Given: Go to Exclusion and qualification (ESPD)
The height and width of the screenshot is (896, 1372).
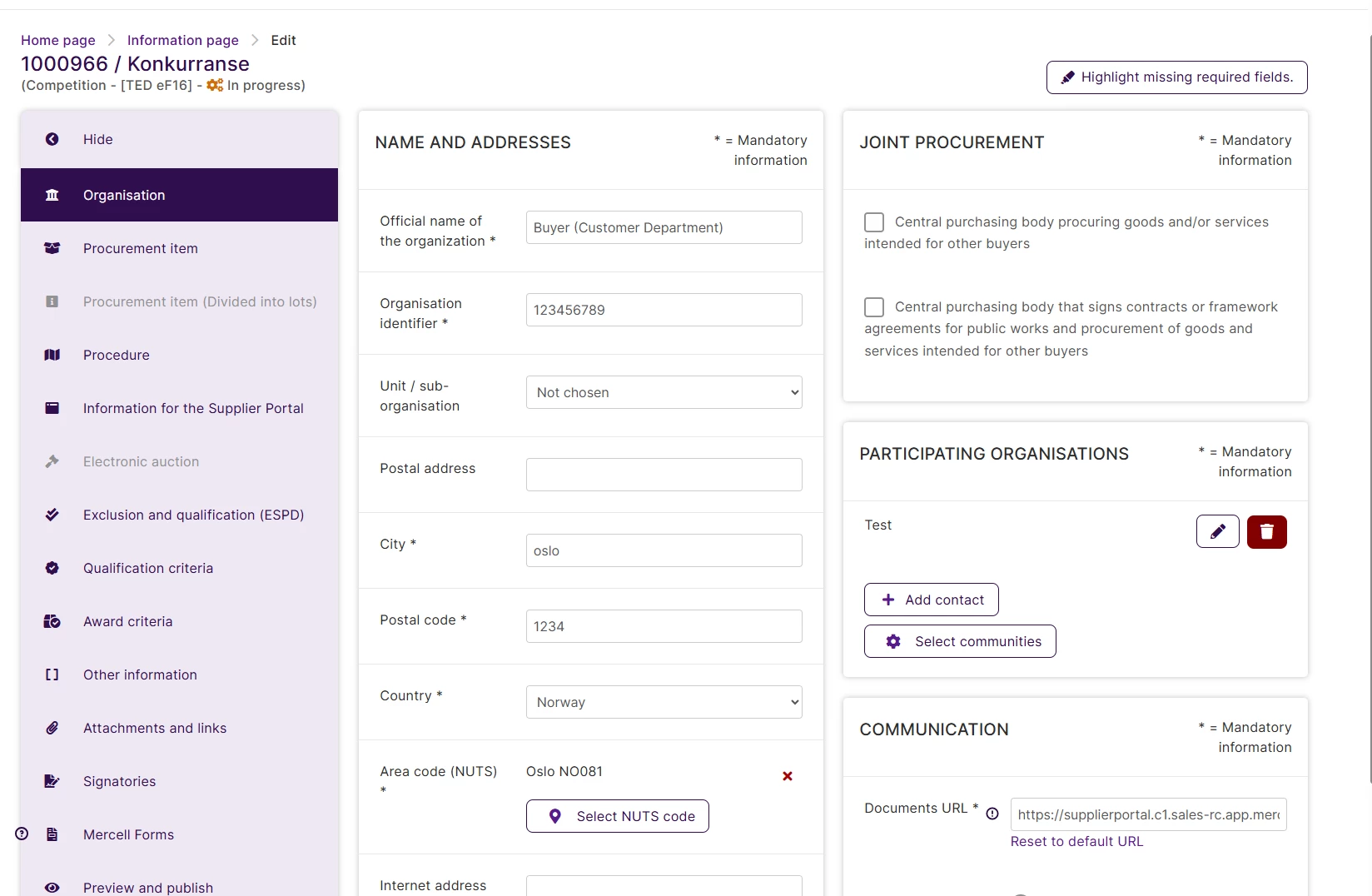Looking at the screenshot, I should pos(193,515).
